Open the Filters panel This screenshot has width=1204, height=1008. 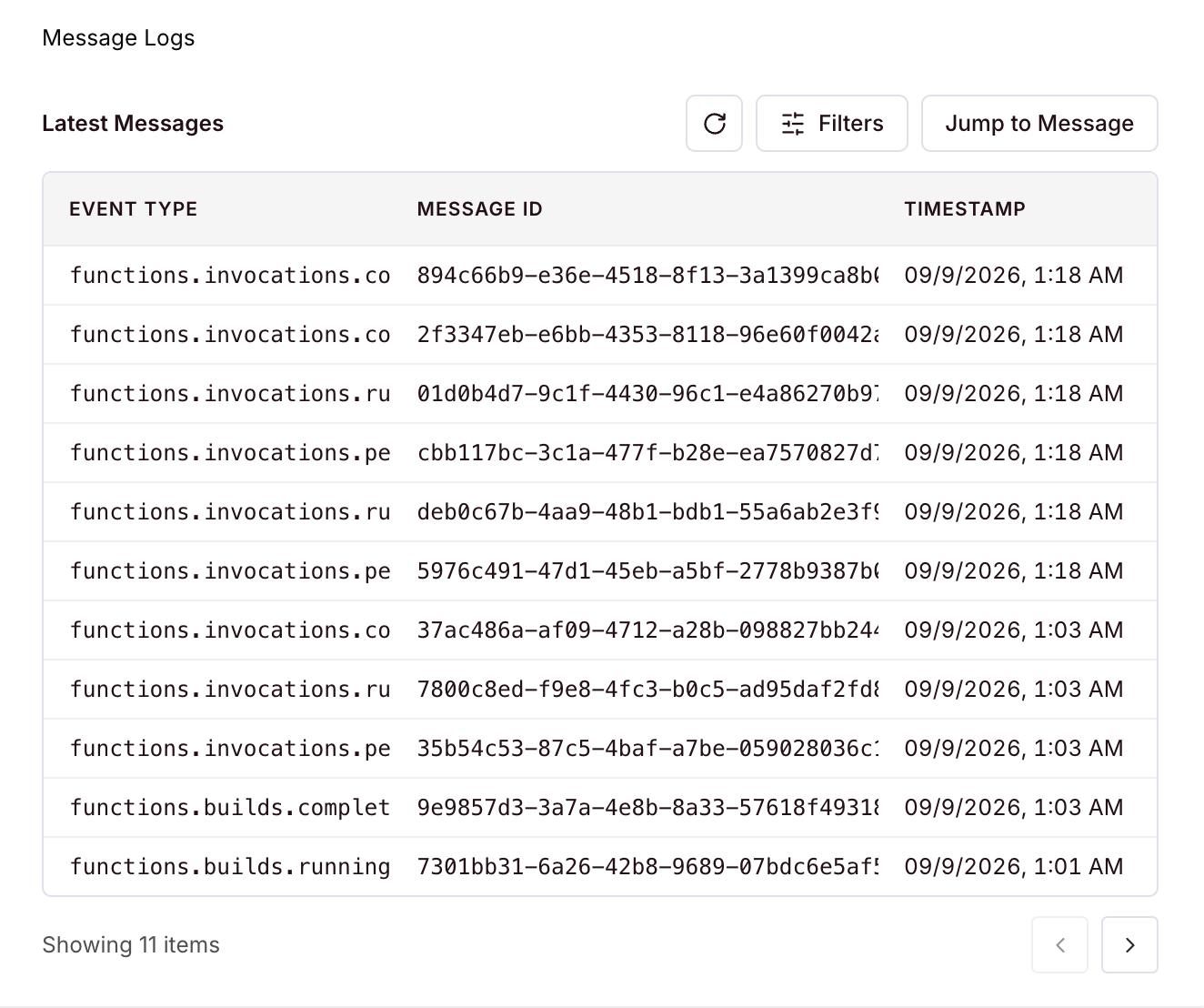point(832,123)
